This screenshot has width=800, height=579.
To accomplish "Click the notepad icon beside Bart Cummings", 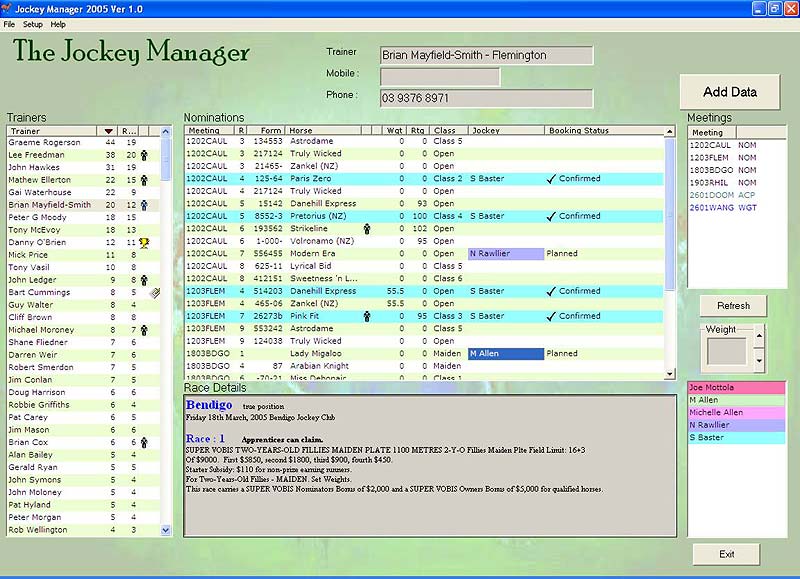I will click(x=155, y=293).
